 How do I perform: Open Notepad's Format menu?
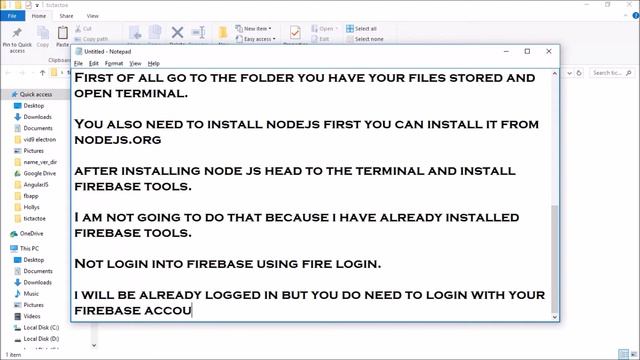click(x=114, y=63)
